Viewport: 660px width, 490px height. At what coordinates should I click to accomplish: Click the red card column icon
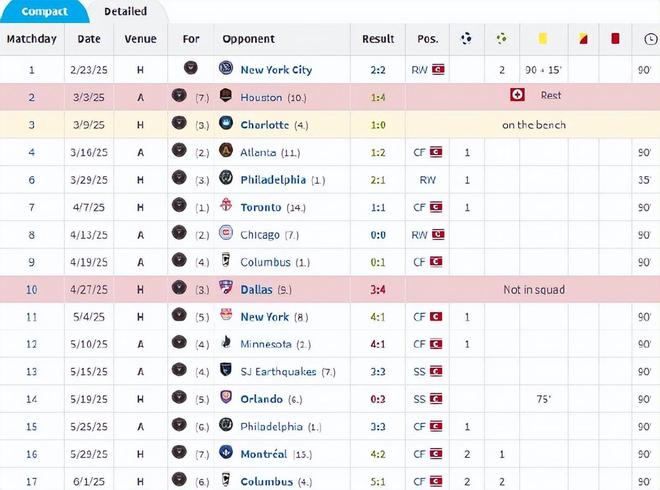[616, 39]
